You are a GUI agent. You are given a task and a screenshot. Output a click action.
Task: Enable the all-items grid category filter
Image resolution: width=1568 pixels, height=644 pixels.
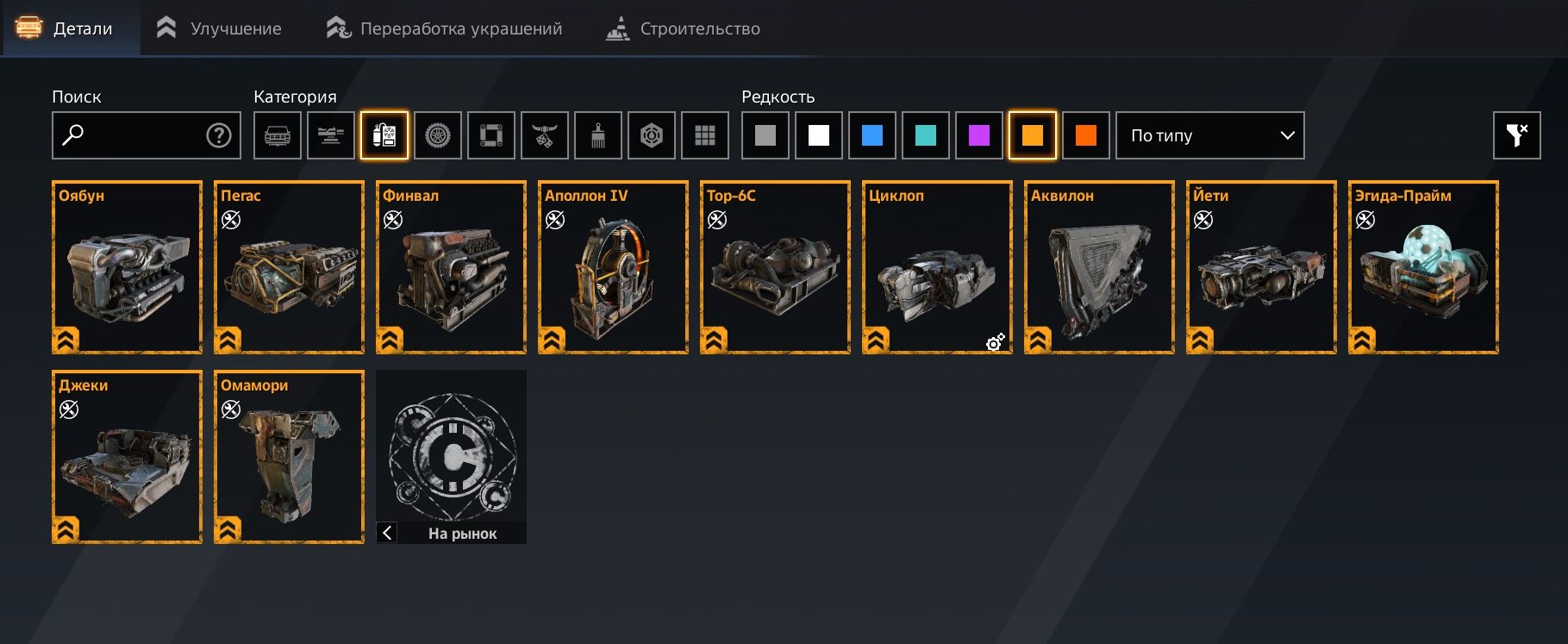pos(705,135)
